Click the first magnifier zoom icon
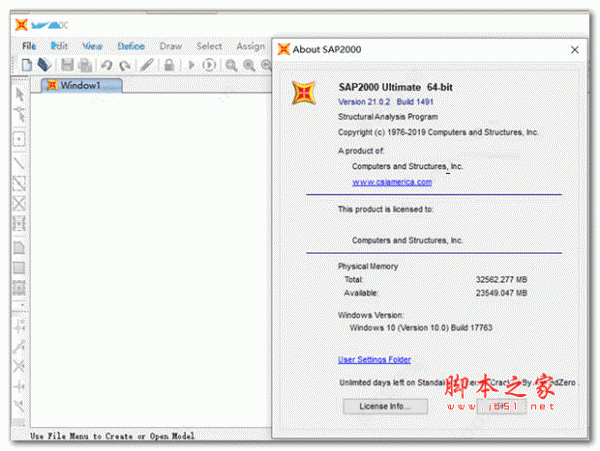600x451 pixels. [x=231, y=65]
